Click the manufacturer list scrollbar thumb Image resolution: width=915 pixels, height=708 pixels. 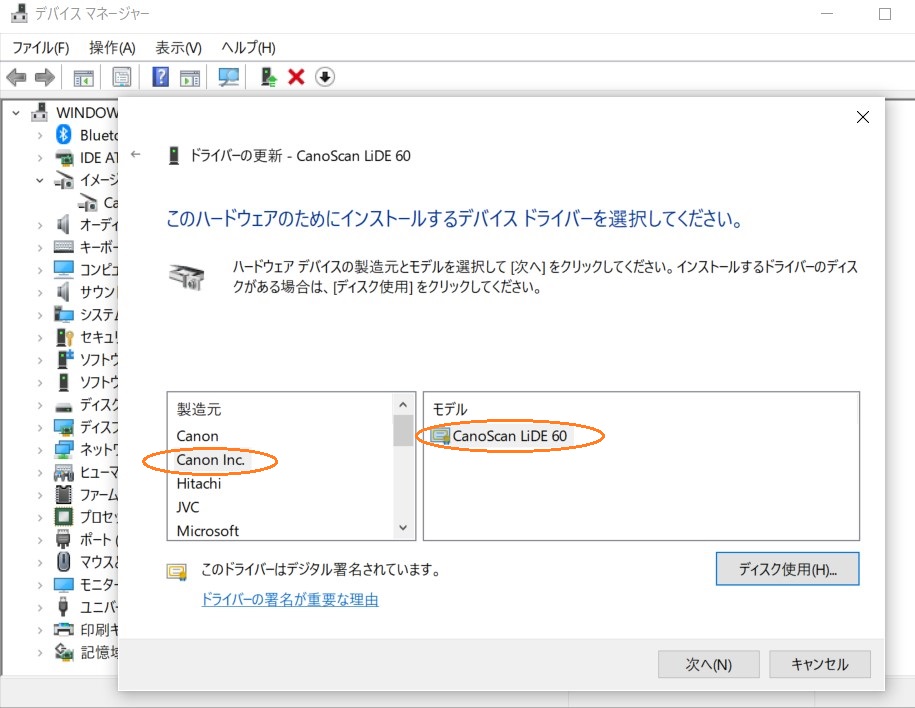(403, 430)
